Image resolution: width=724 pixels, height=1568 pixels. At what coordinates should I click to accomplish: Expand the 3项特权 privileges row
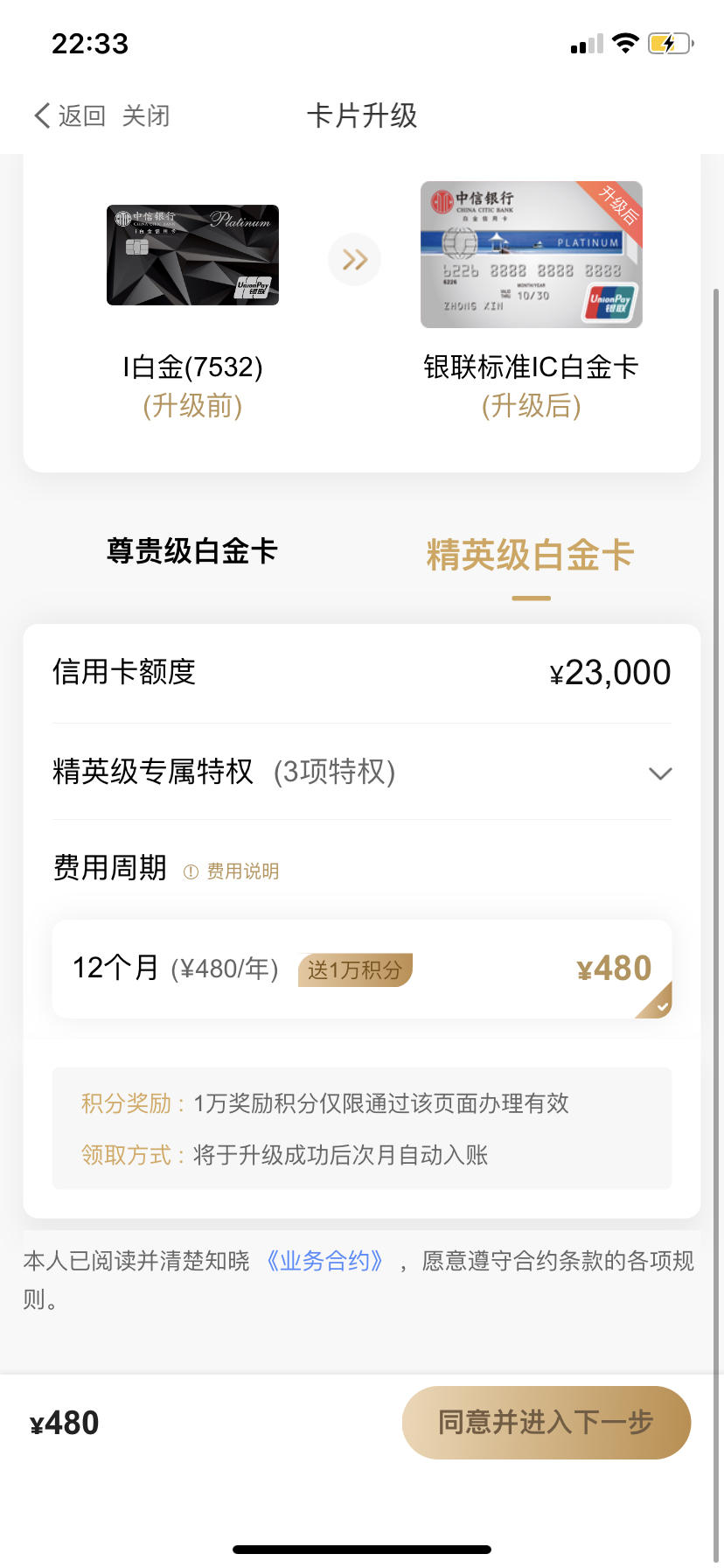pyautogui.click(x=362, y=772)
